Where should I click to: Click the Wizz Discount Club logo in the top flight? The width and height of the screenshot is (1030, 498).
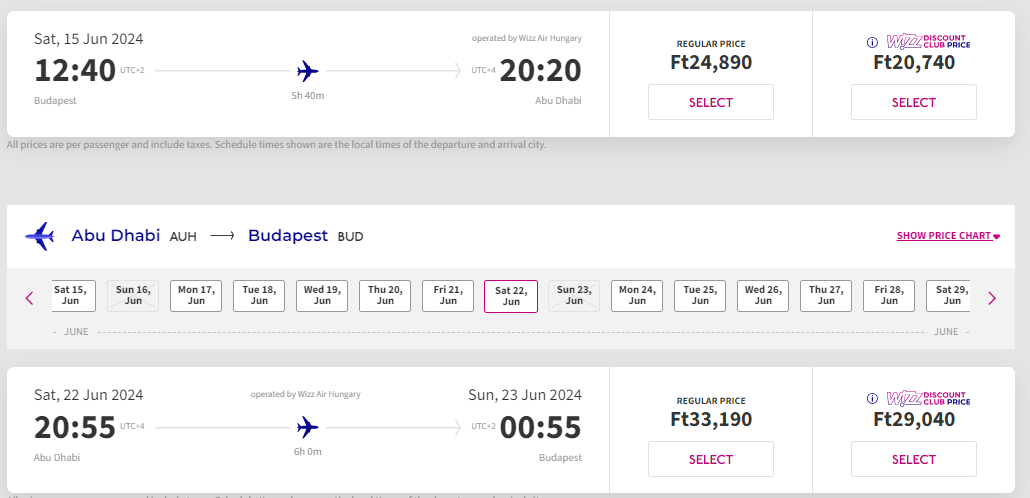(929, 42)
